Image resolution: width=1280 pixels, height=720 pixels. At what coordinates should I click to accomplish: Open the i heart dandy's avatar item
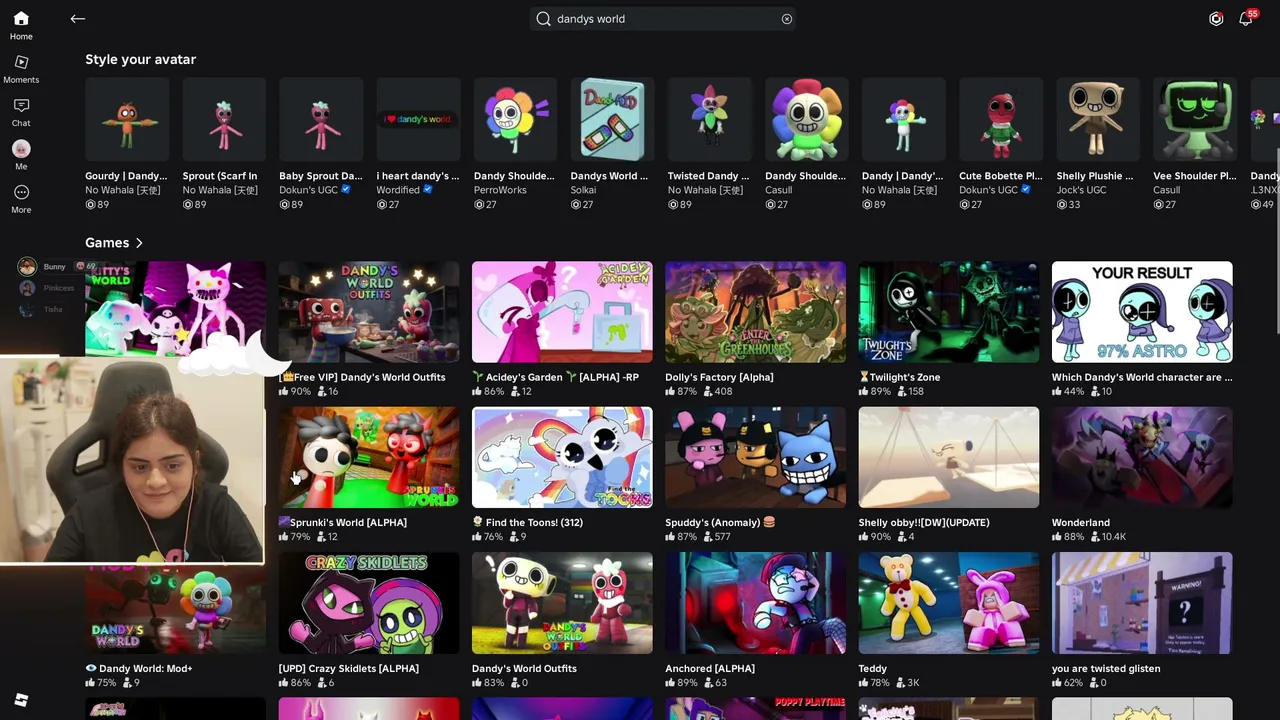pos(418,120)
